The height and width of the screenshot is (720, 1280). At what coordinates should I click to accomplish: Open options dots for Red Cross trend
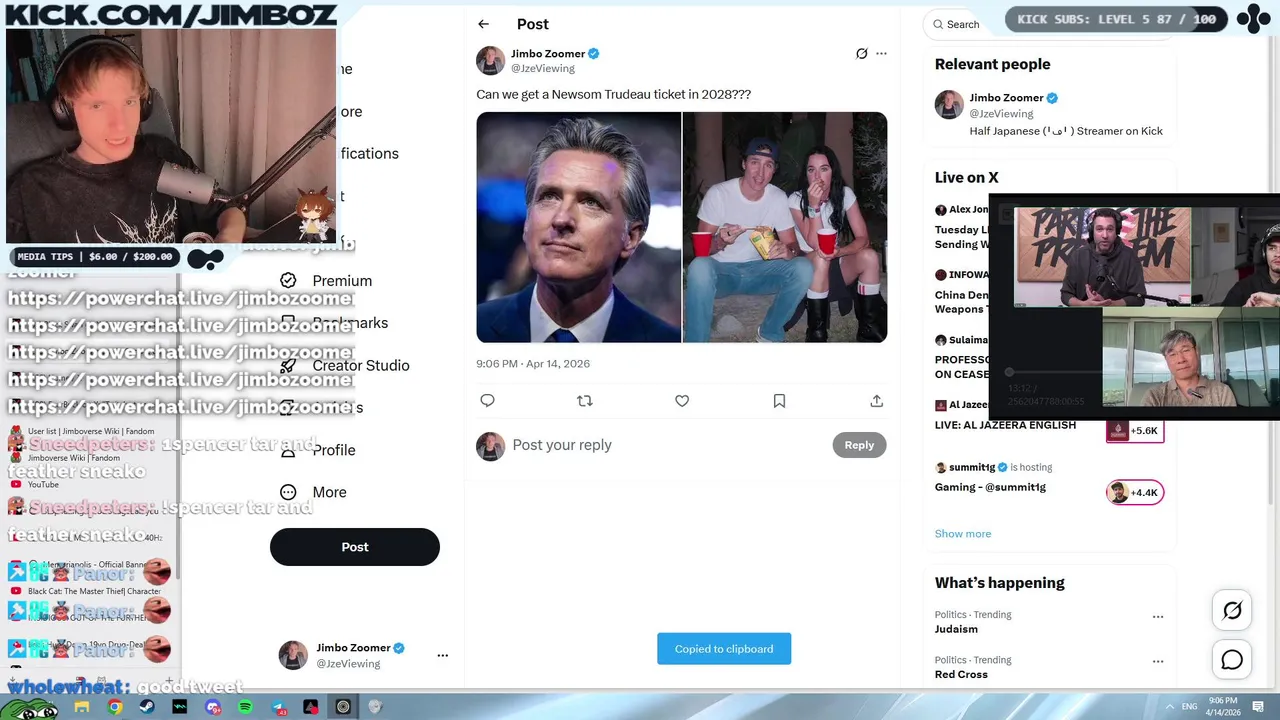[x=1158, y=661]
